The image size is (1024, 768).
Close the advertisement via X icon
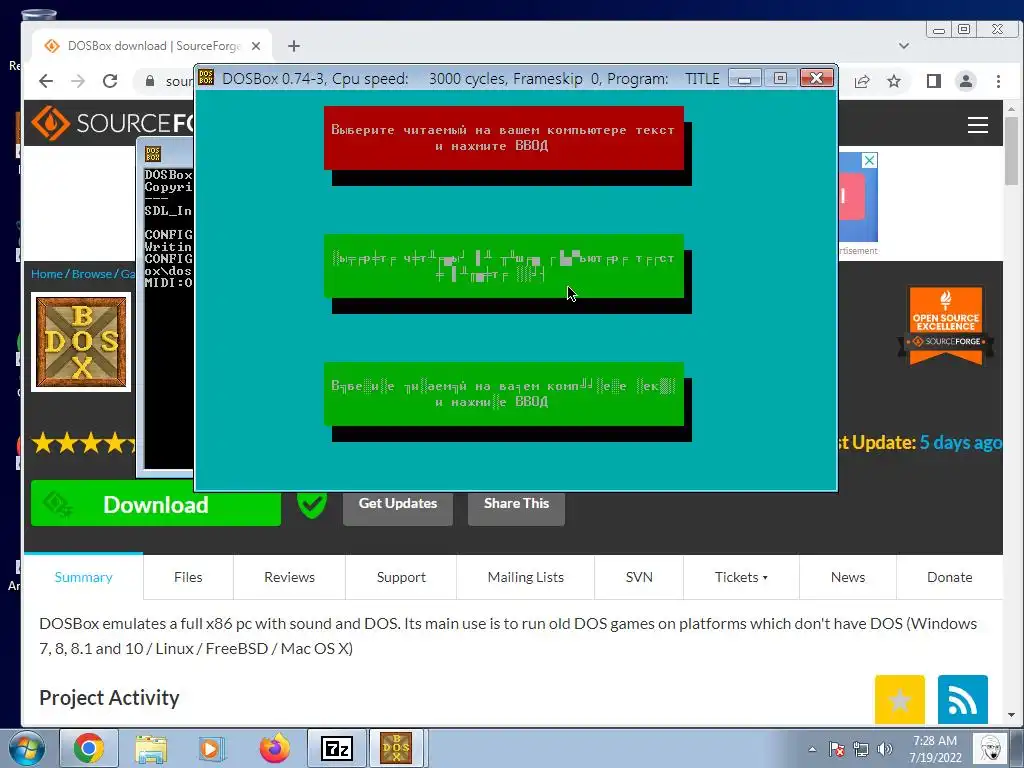[x=869, y=161]
